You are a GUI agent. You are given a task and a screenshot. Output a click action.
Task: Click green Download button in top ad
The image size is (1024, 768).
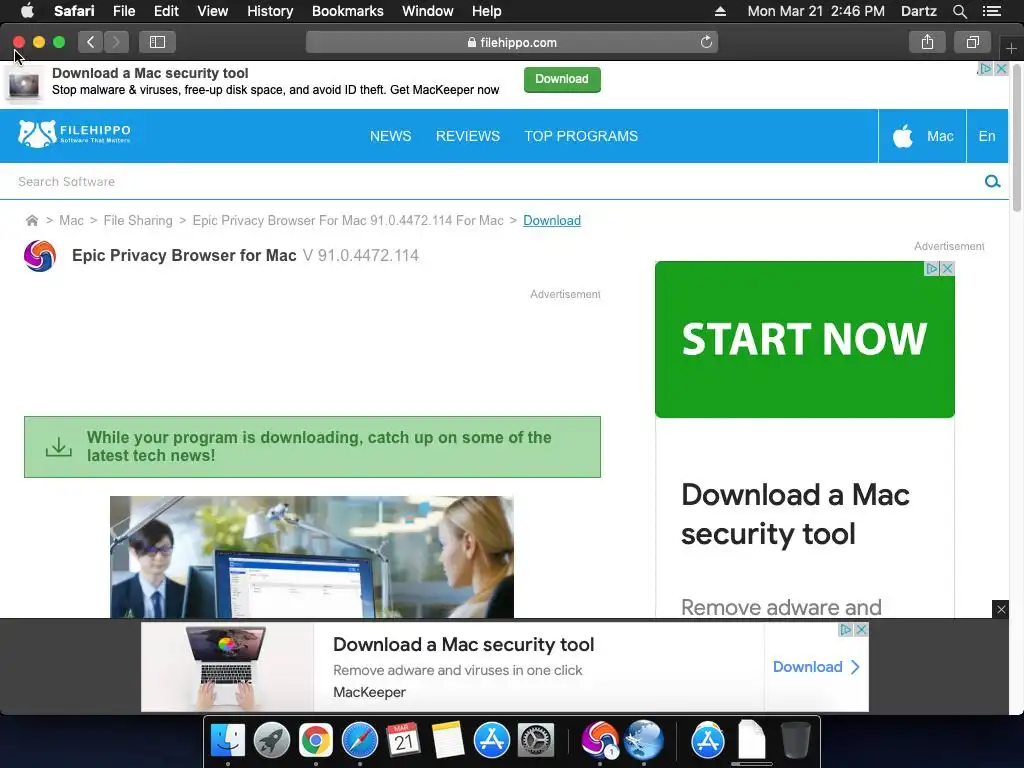point(562,79)
